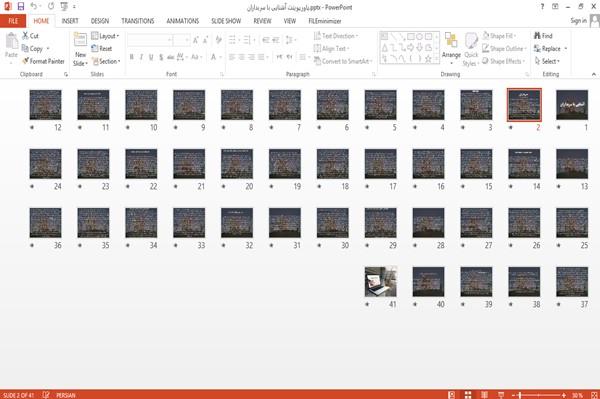The width and height of the screenshot is (600, 399).
Task: Toggle text Shadow
Action: pyautogui.click(x=161, y=57)
